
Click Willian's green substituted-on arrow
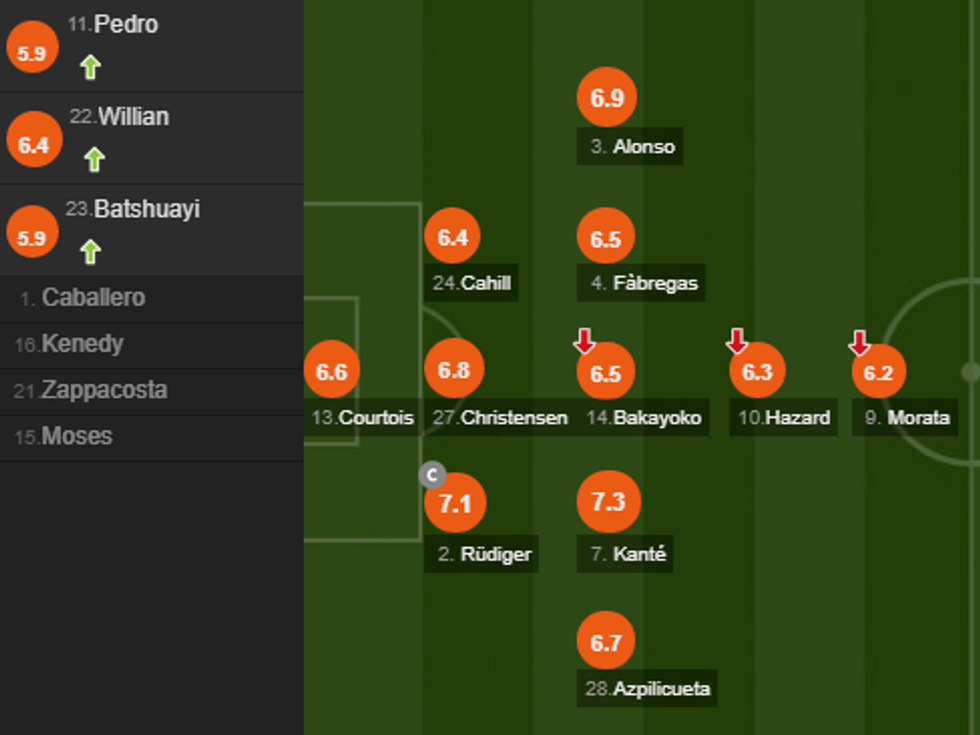[x=94, y=160]
